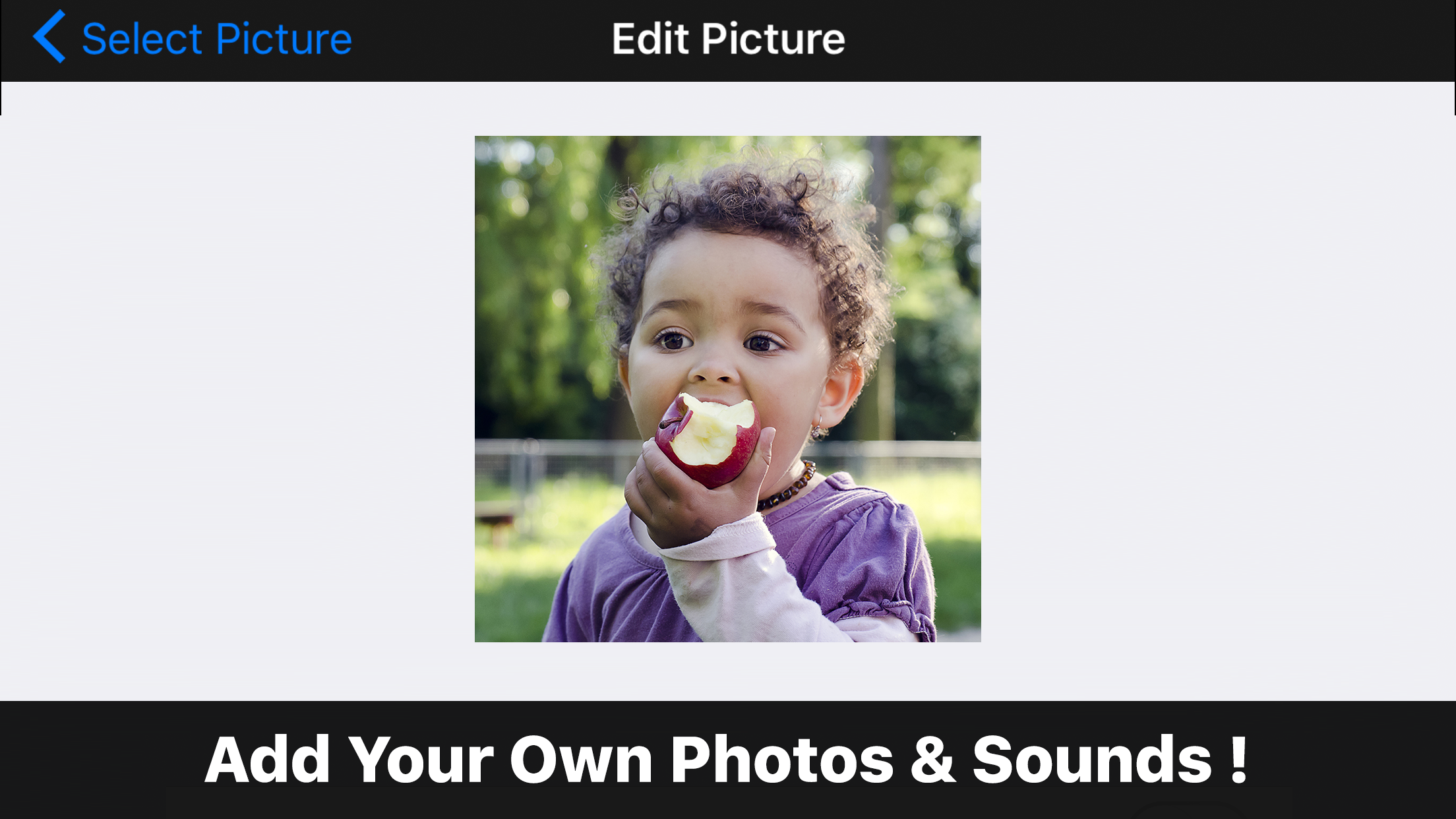Click the ampersand in the bottom banner
The height and width of the screenshot is (819, 1456).
point(933,760)
